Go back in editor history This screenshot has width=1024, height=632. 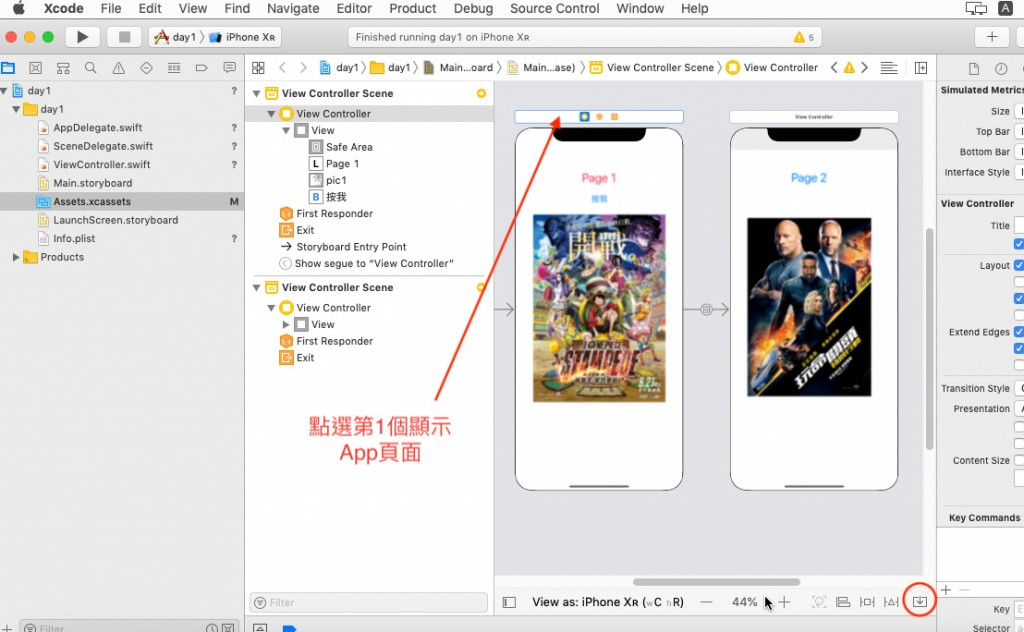coord(282,68)
